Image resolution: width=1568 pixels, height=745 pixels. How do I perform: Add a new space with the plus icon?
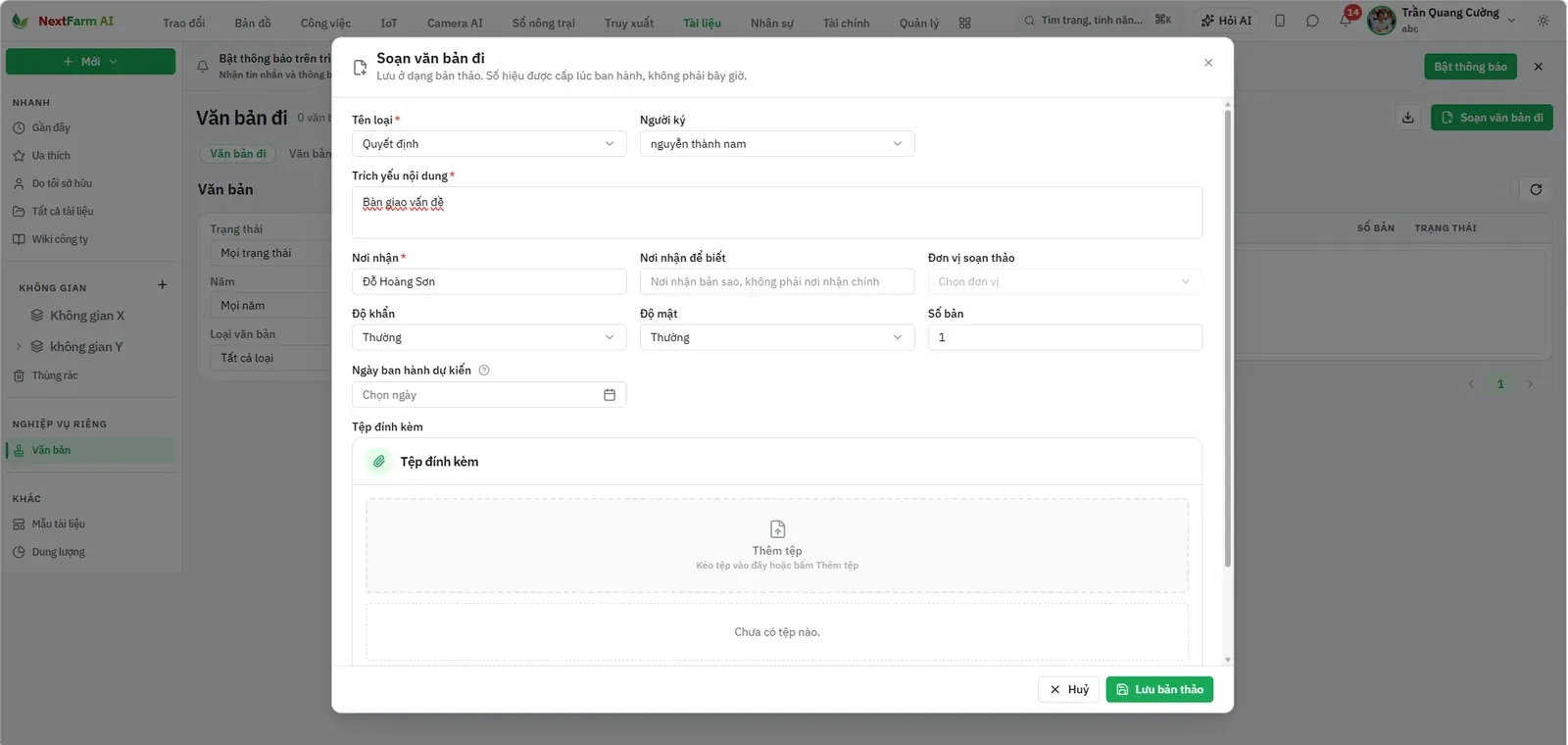pos(163,285)
